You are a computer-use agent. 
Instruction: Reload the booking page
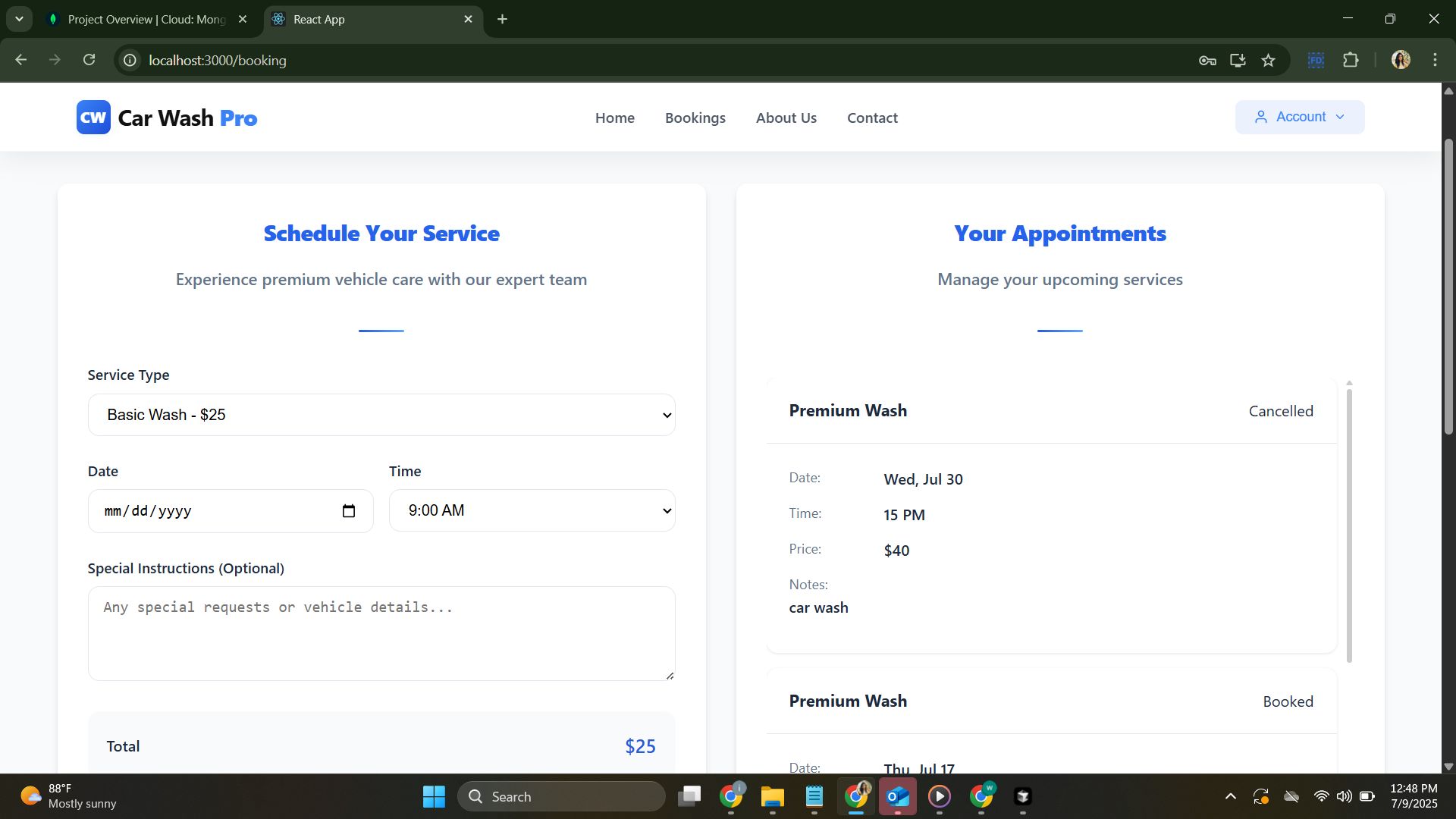point(89,60)
